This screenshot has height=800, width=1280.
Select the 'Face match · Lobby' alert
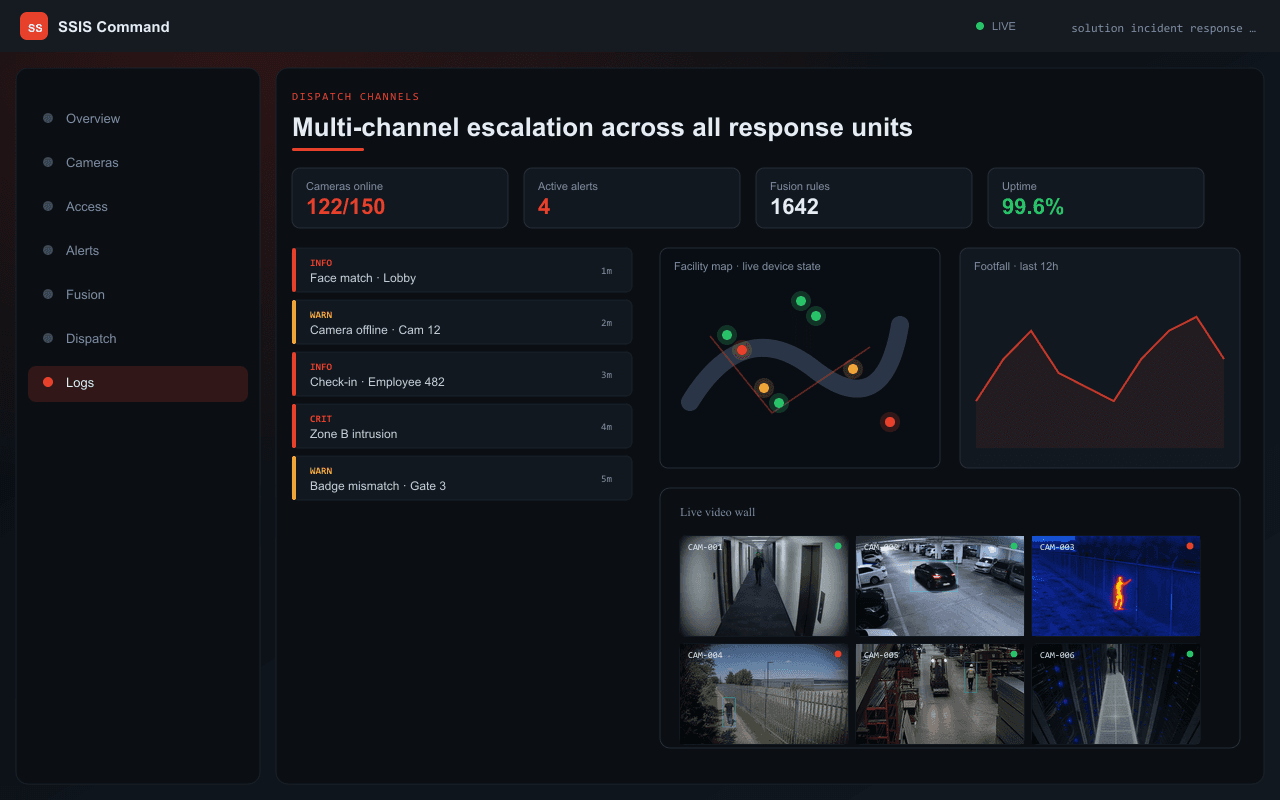click(462, 270)
